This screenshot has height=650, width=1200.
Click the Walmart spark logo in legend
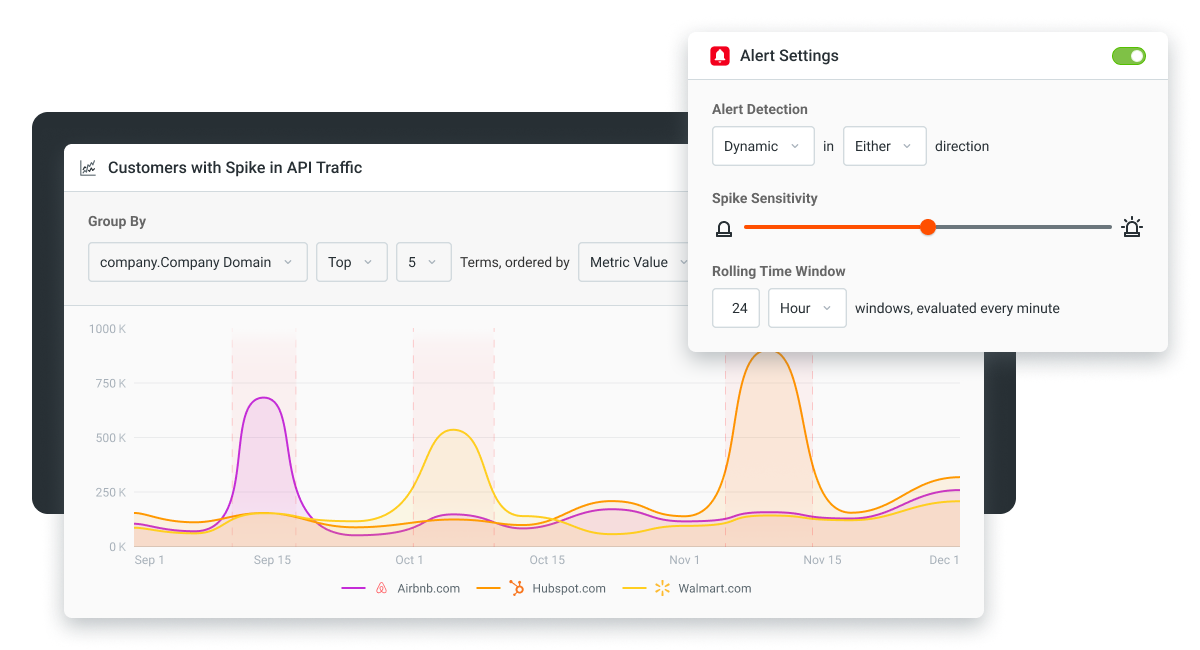[x=662, y=588]
